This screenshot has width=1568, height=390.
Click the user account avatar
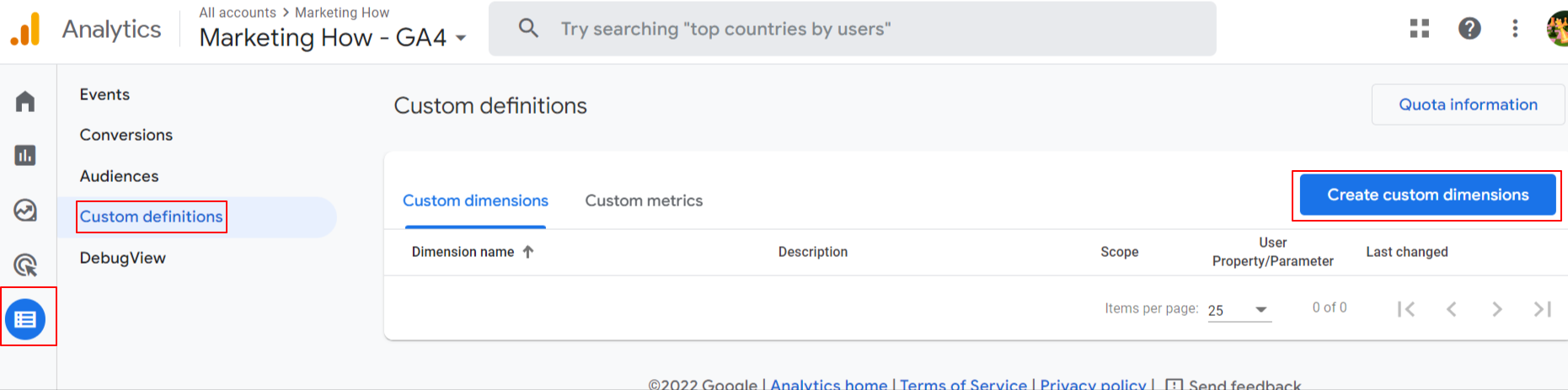click(1558, 29)
